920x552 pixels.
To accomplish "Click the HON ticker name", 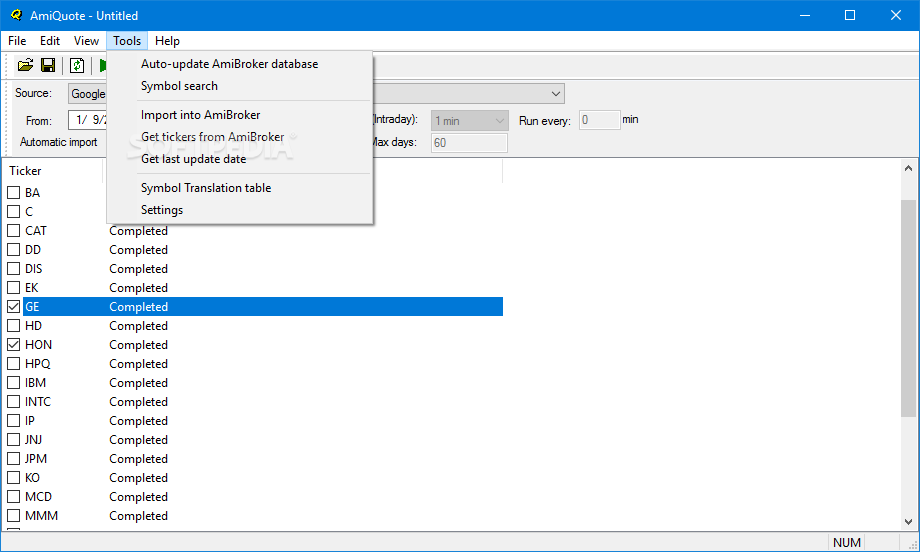I will [38, 344].
